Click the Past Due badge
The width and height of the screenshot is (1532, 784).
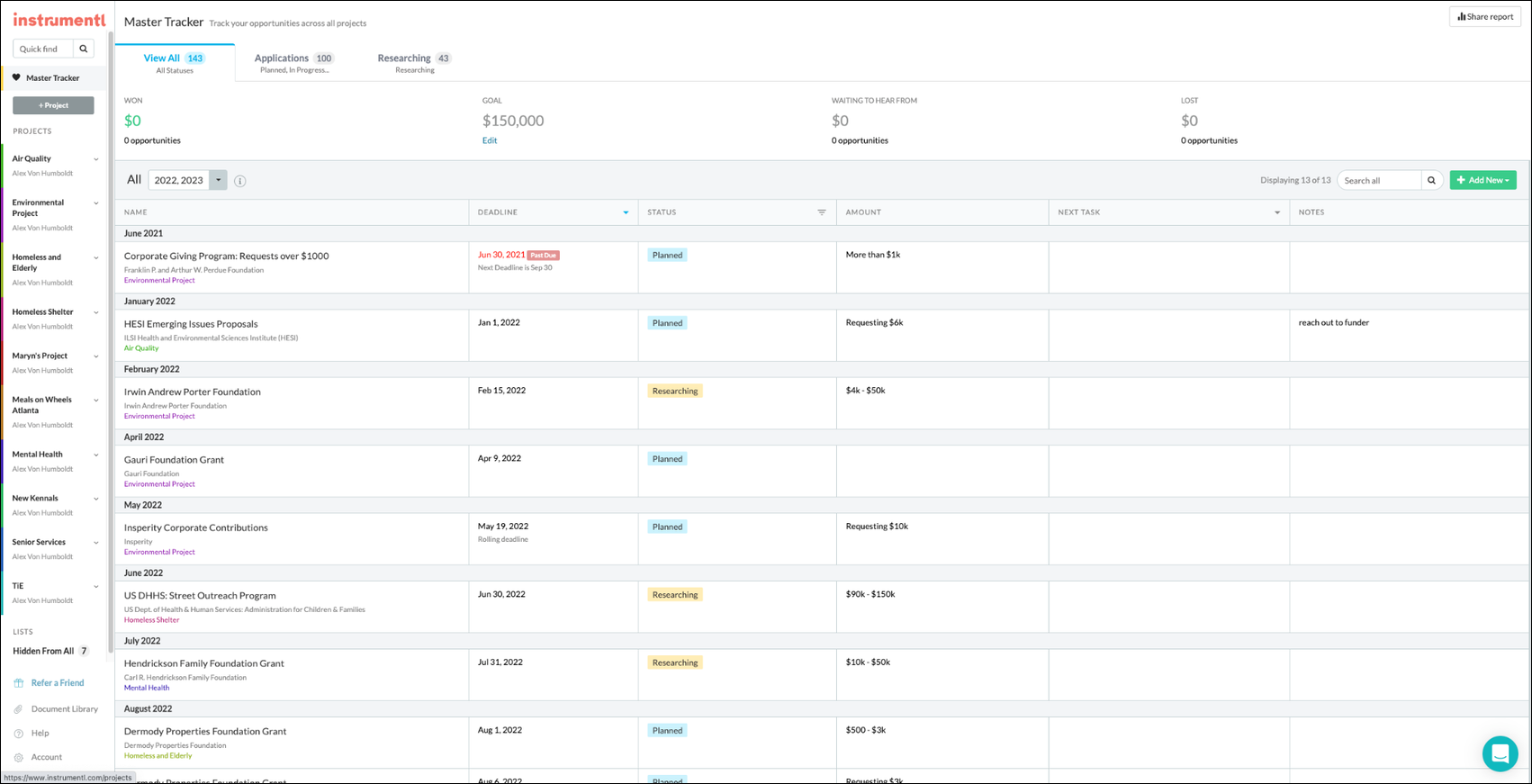544,256
